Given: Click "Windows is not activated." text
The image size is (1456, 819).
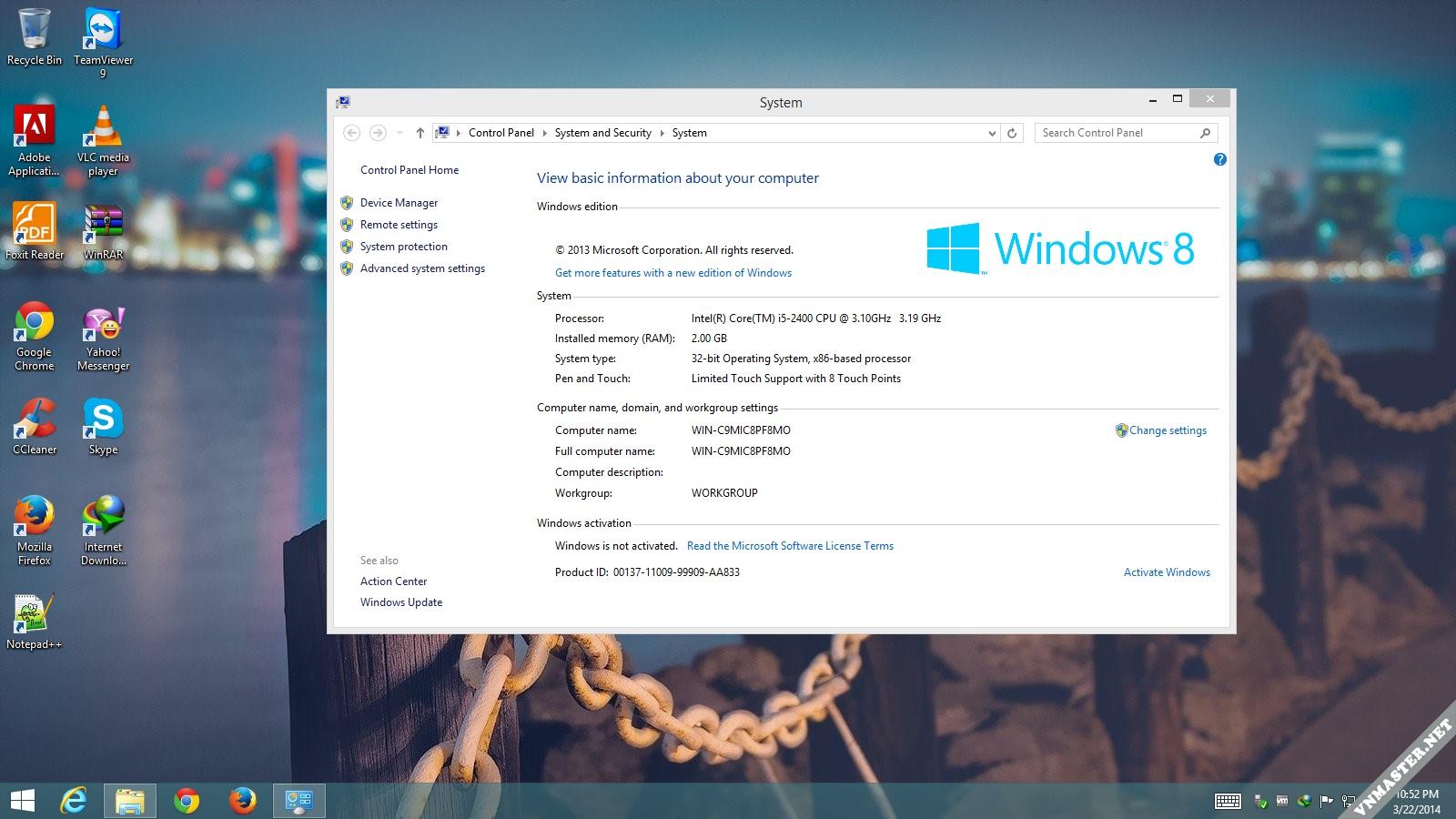Looking at the screenshot, I should point(616,546).
